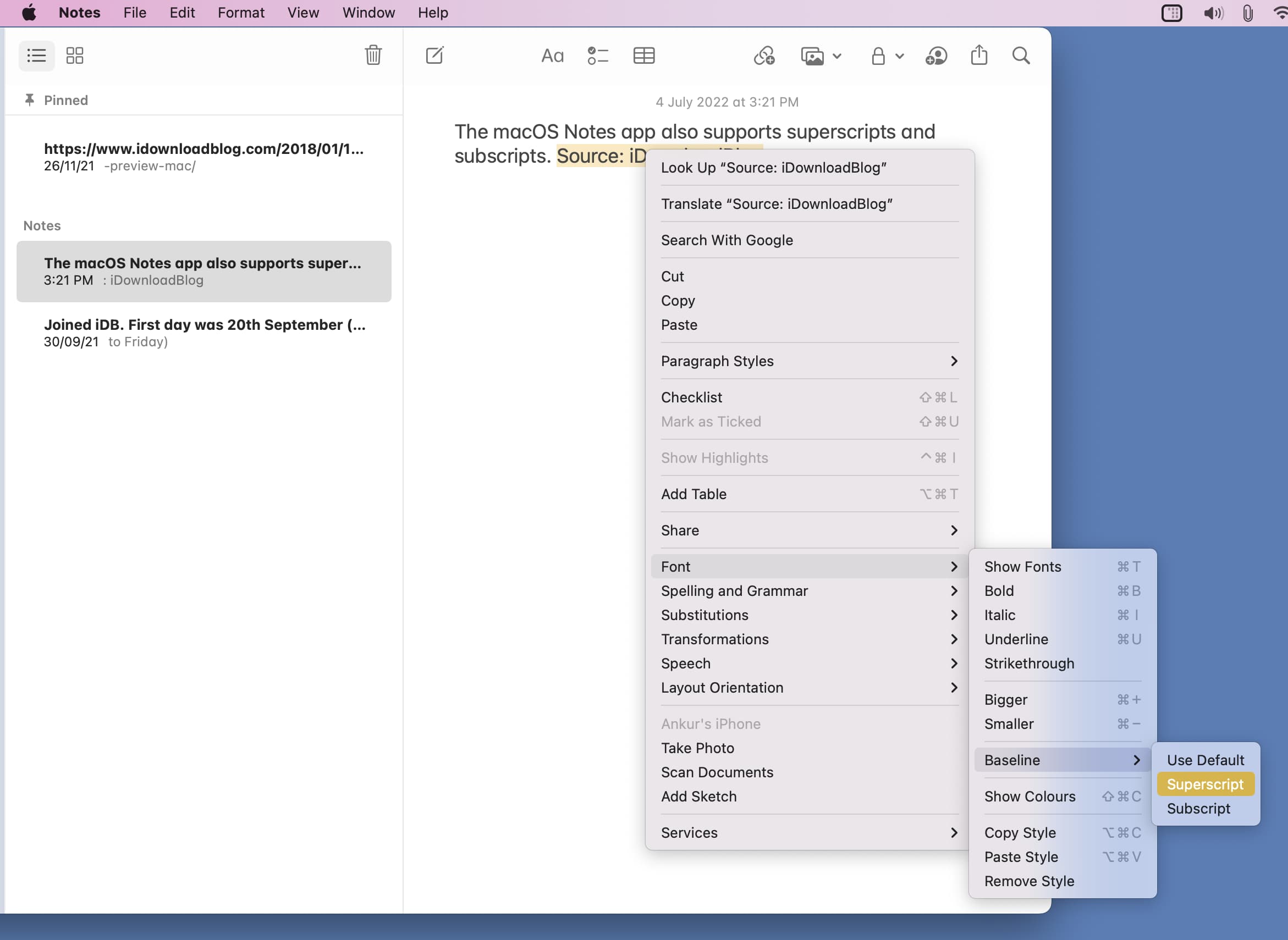
Task: Select Subscript baseline option
Action: pos(1206,808)
